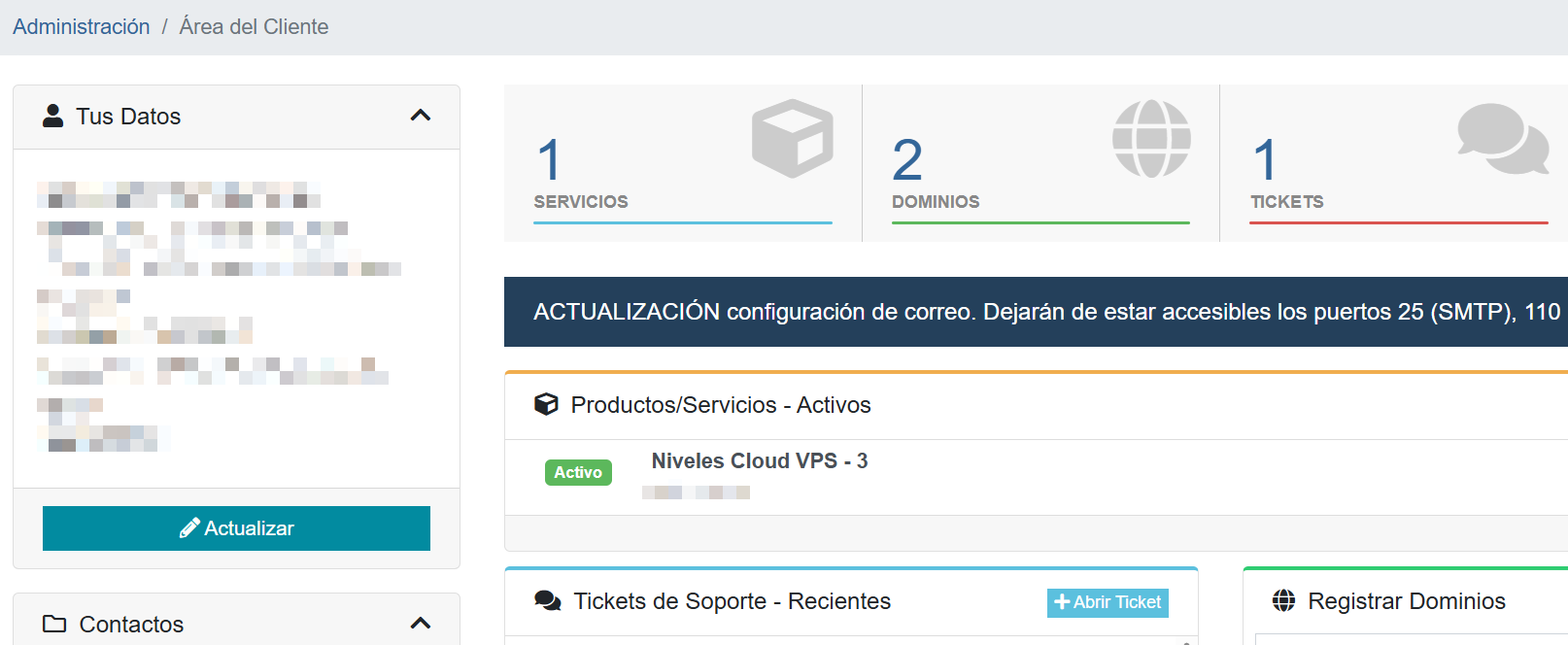Click the globe icon beside Registrar Dominios

pyautogui.click(x=1283, y=601)
